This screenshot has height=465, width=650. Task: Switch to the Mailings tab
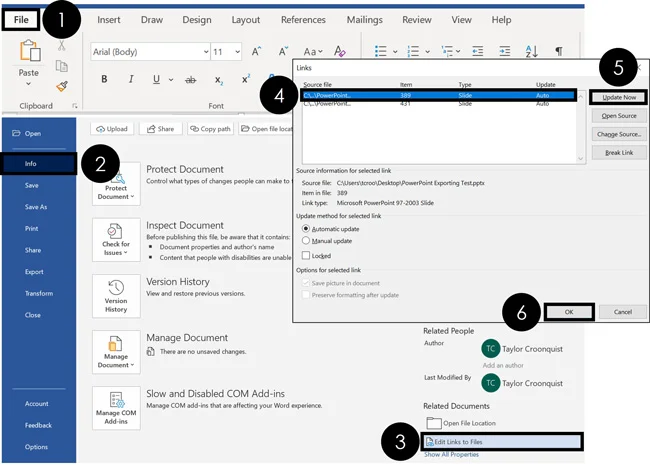pos(364,19)
